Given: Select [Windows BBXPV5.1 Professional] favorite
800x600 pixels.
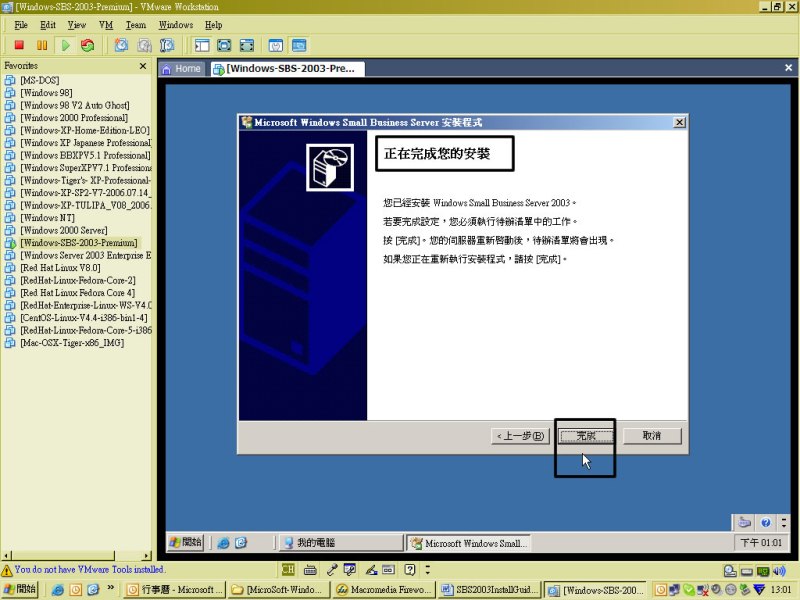Looking at the screenshot, I should click(78, 155).
